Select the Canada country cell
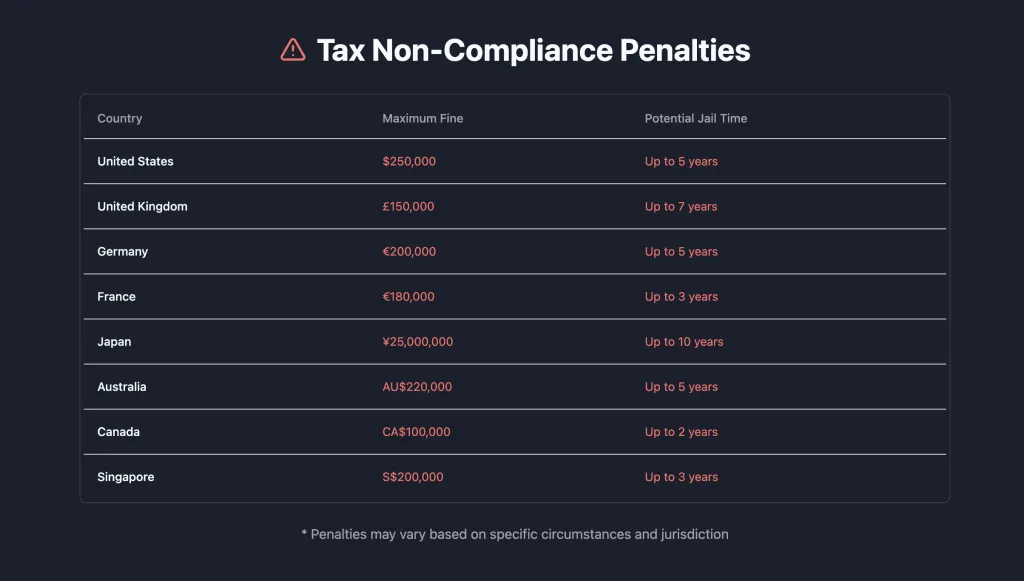This screenshot has height=581, width=1024. [118, 432]
